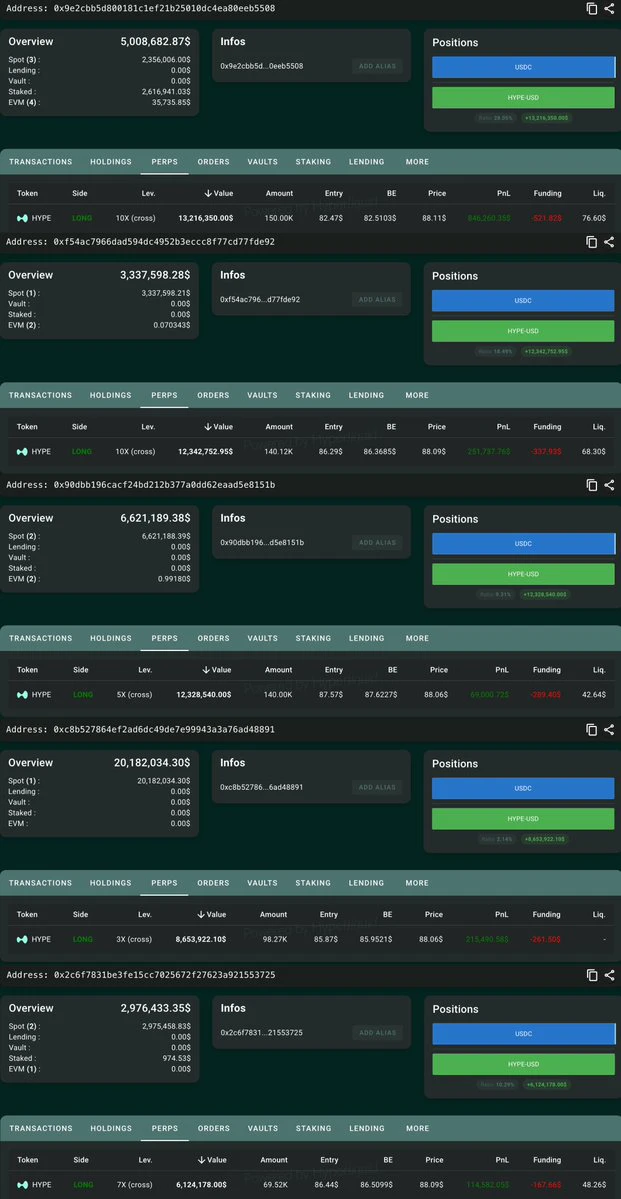The image size is (621, 1199).
Task: Copy the address starting 0xf54ac796
Action: pyautogui.click(x=591, y=242)
